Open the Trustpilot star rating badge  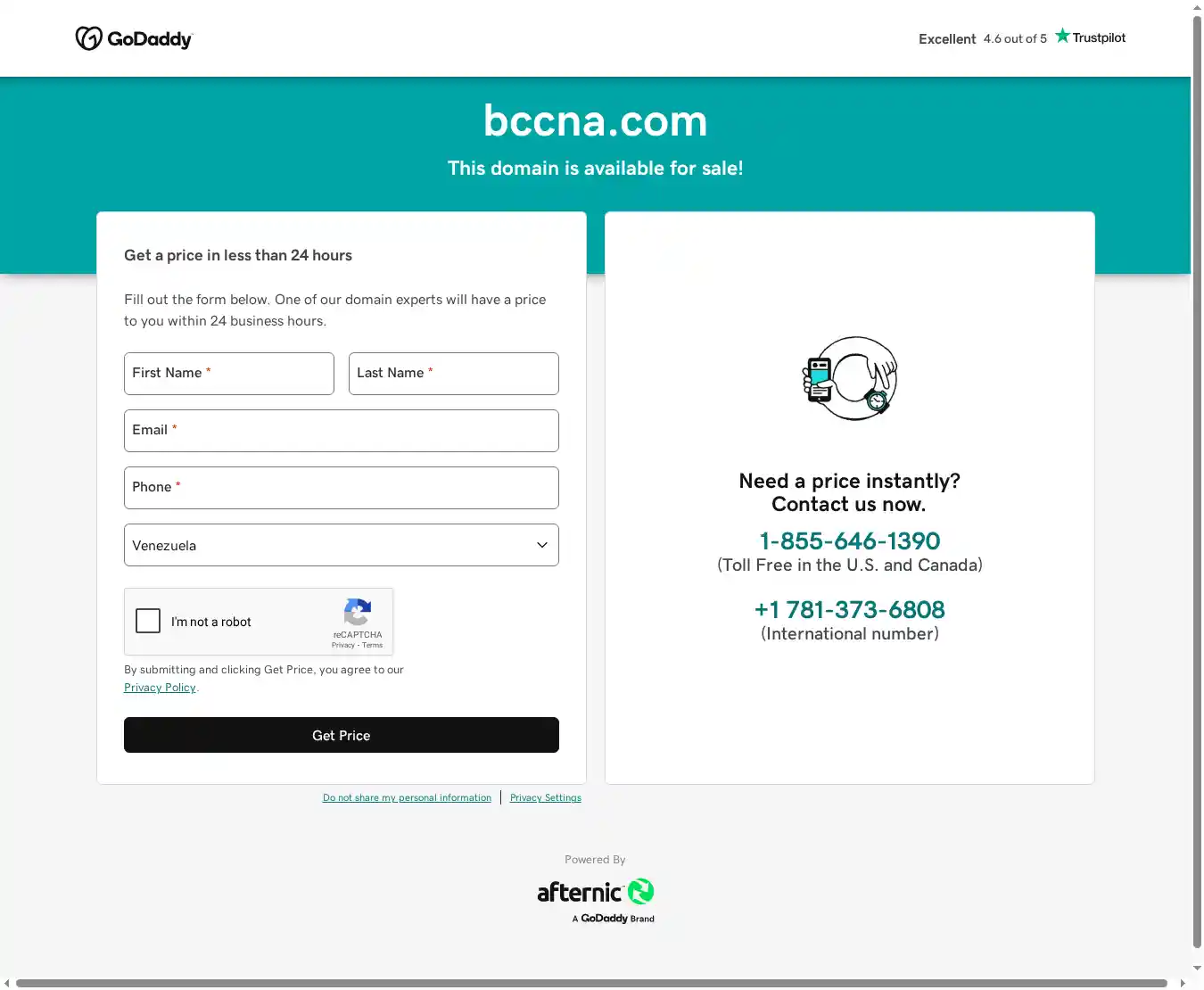pos(1022,37)
